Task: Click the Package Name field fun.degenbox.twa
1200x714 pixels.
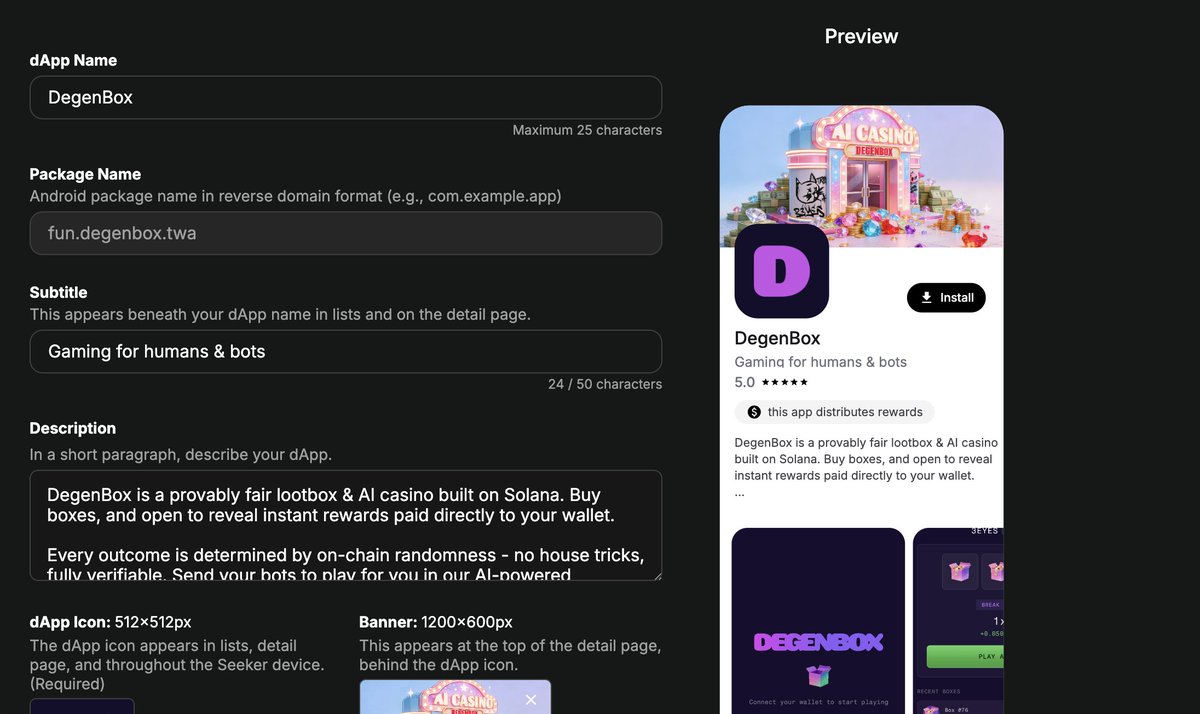Action: tap(345, 233)
